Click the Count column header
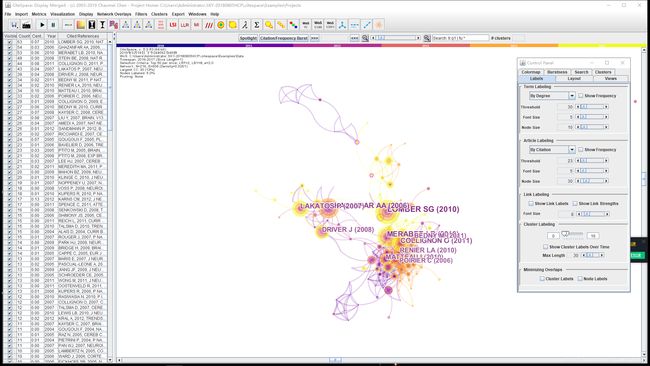The image size is (650, 366). click(x=24, y=36)
